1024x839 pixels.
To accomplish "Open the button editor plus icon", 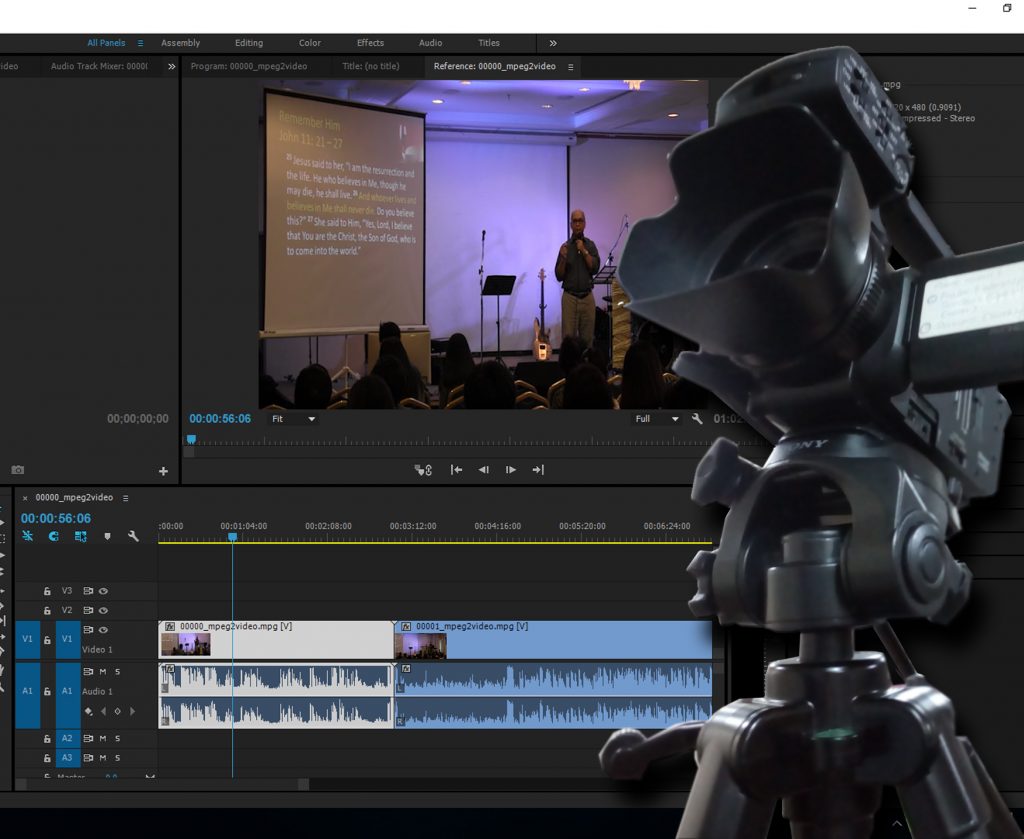I will coord(163,471).
